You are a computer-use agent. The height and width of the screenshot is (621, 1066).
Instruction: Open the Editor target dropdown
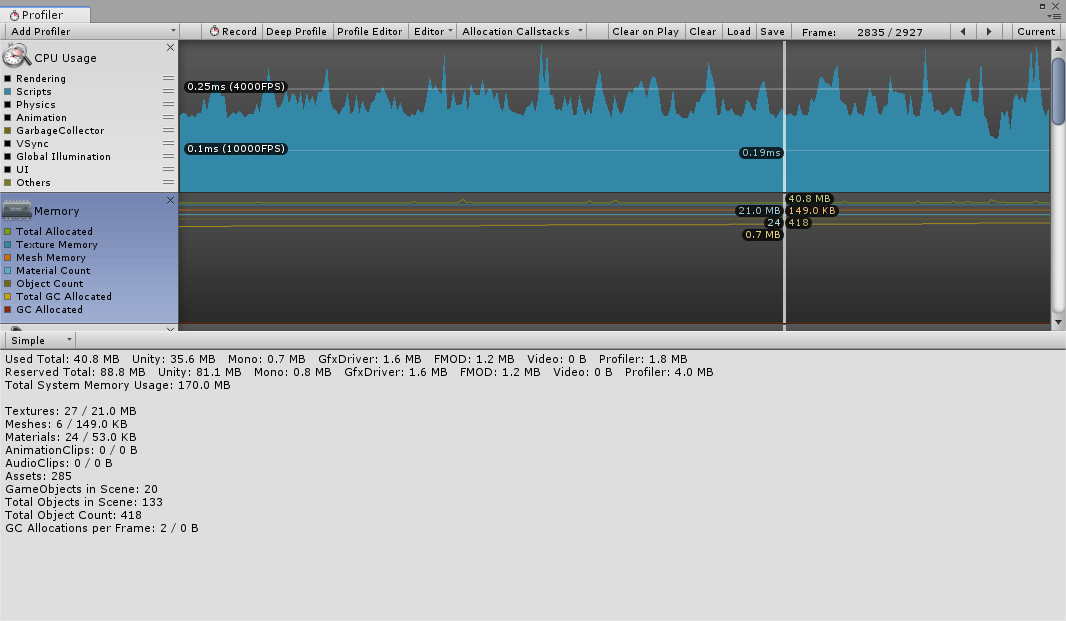point(431,31)
